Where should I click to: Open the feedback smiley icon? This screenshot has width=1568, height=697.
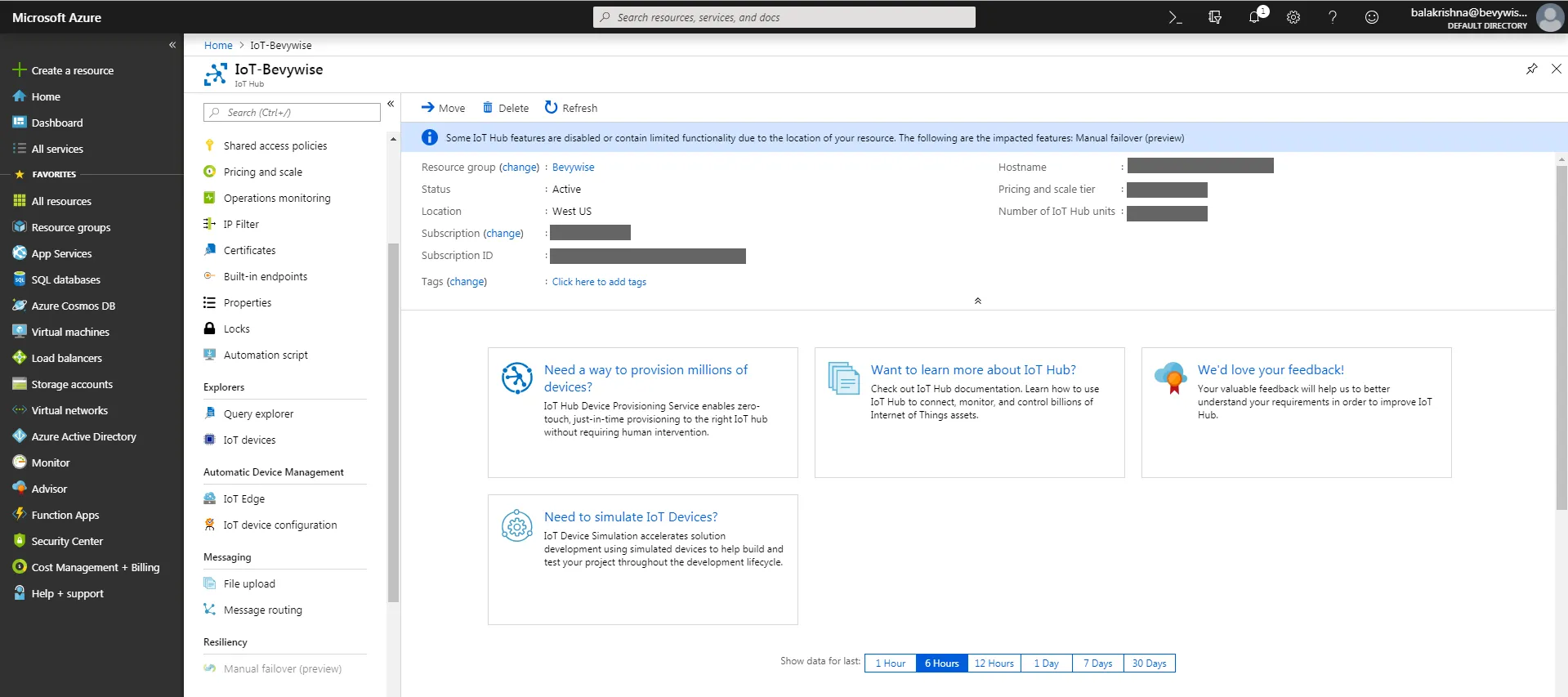point(1372,17)
